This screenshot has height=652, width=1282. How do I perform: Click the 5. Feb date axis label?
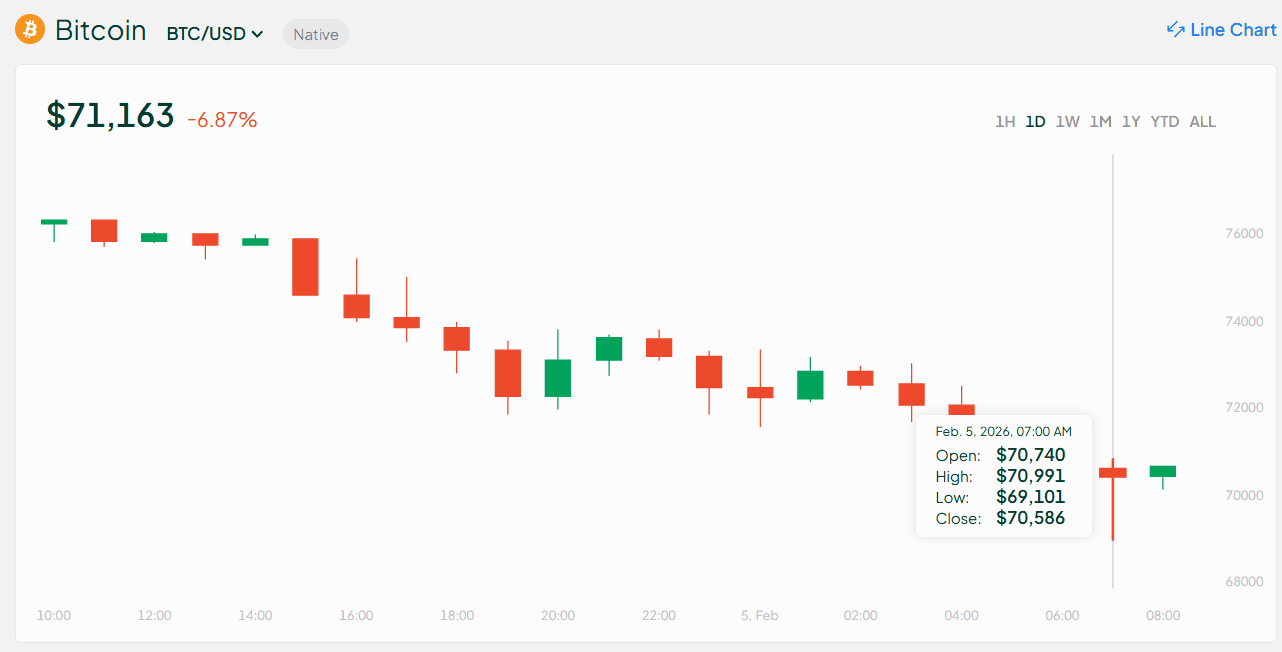760,616
